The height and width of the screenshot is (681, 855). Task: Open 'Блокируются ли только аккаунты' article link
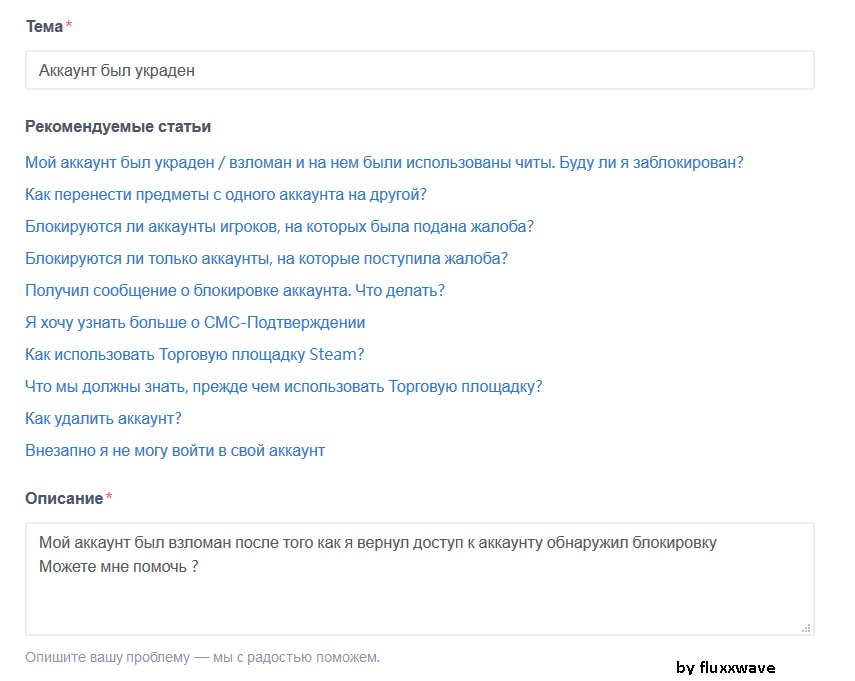point(266,258)
